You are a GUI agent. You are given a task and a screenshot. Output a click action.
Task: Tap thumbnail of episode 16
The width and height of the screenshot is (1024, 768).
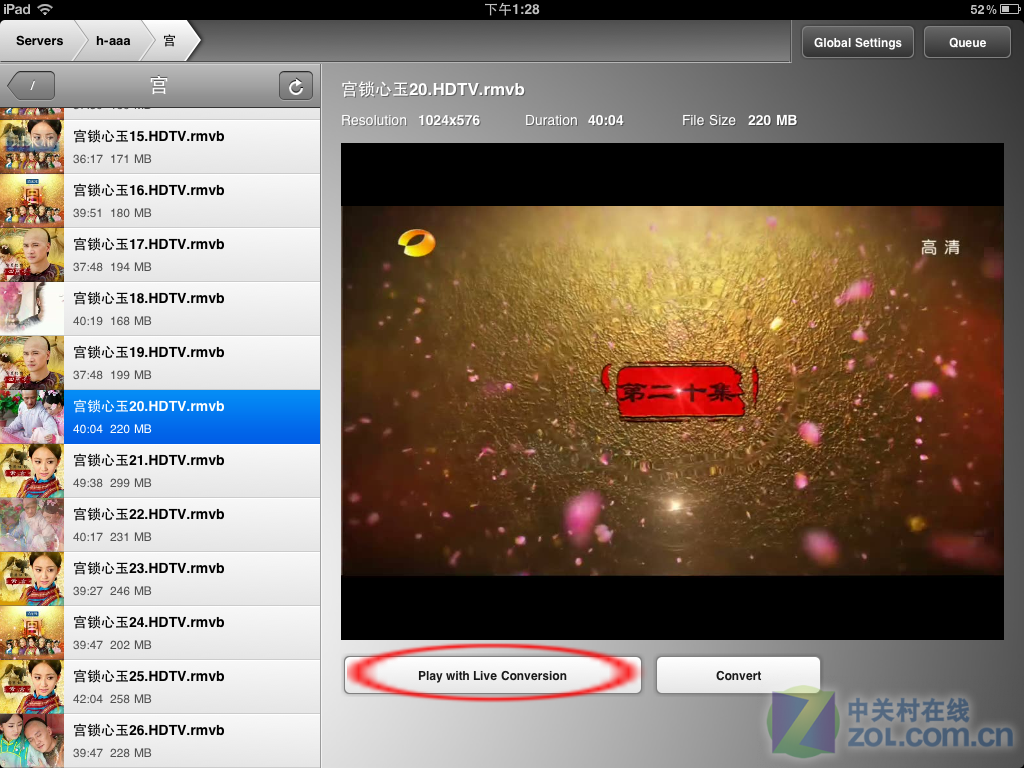coord(32,201)
